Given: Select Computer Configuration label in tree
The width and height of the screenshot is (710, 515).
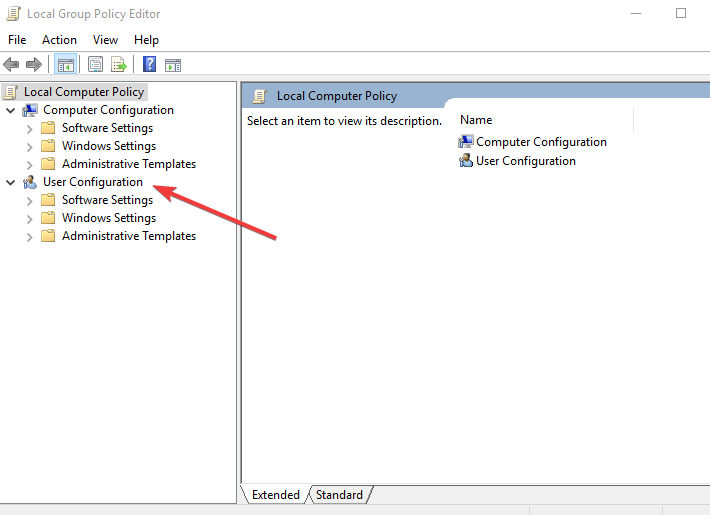Looking at the screenshot, I should point(108,110).
